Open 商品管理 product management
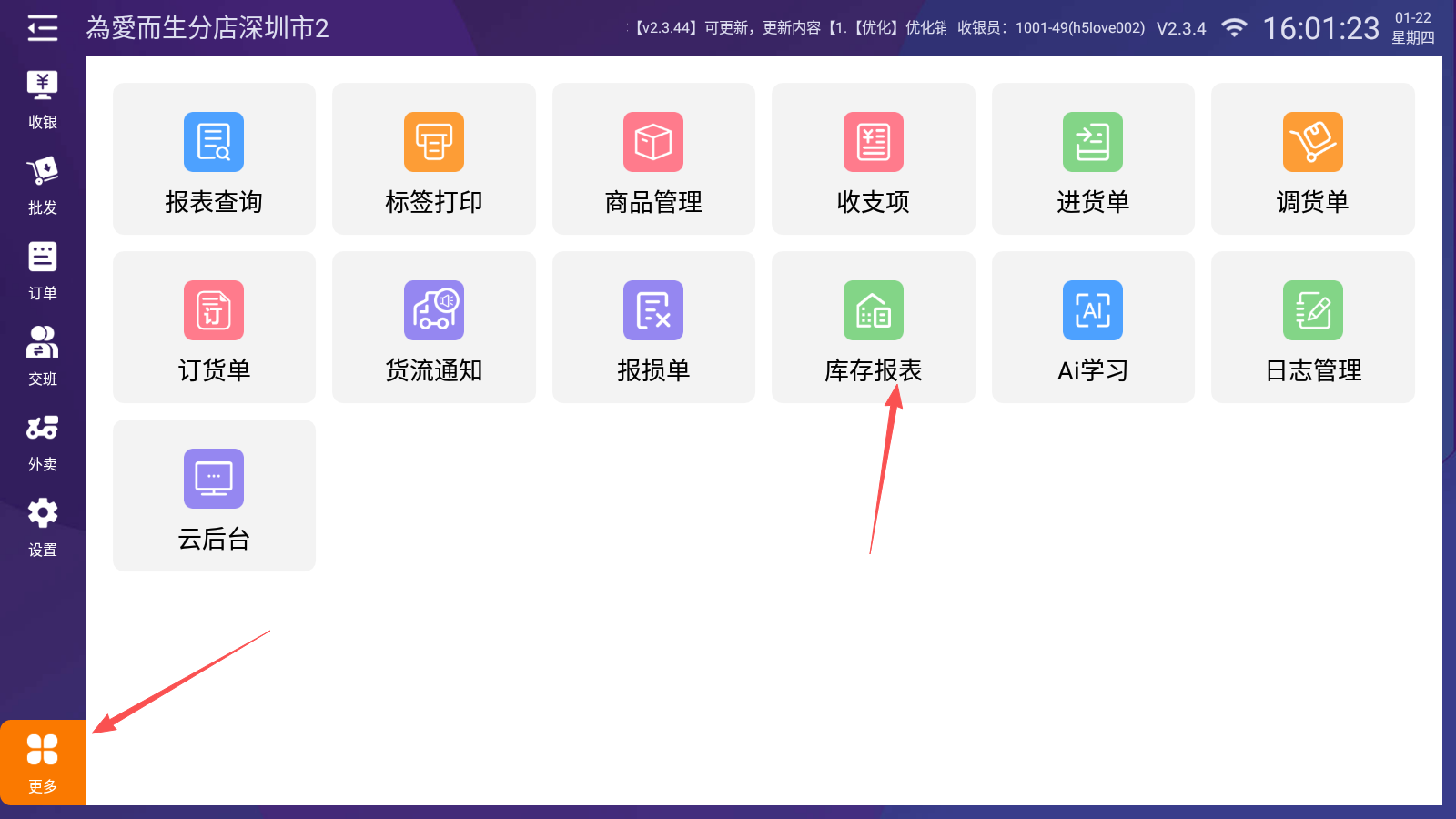 (653, 159)
